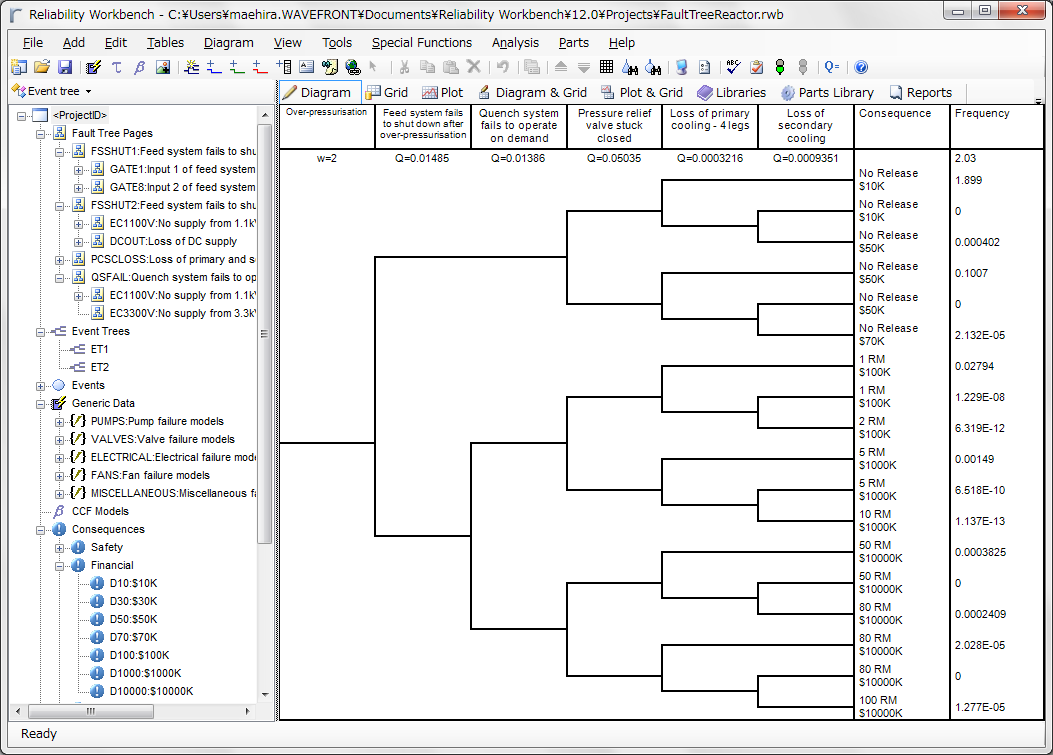Click the tree panel vertical scrollbar thumb
This screenshot has height=755, width=1053.
tap(265, 334)
